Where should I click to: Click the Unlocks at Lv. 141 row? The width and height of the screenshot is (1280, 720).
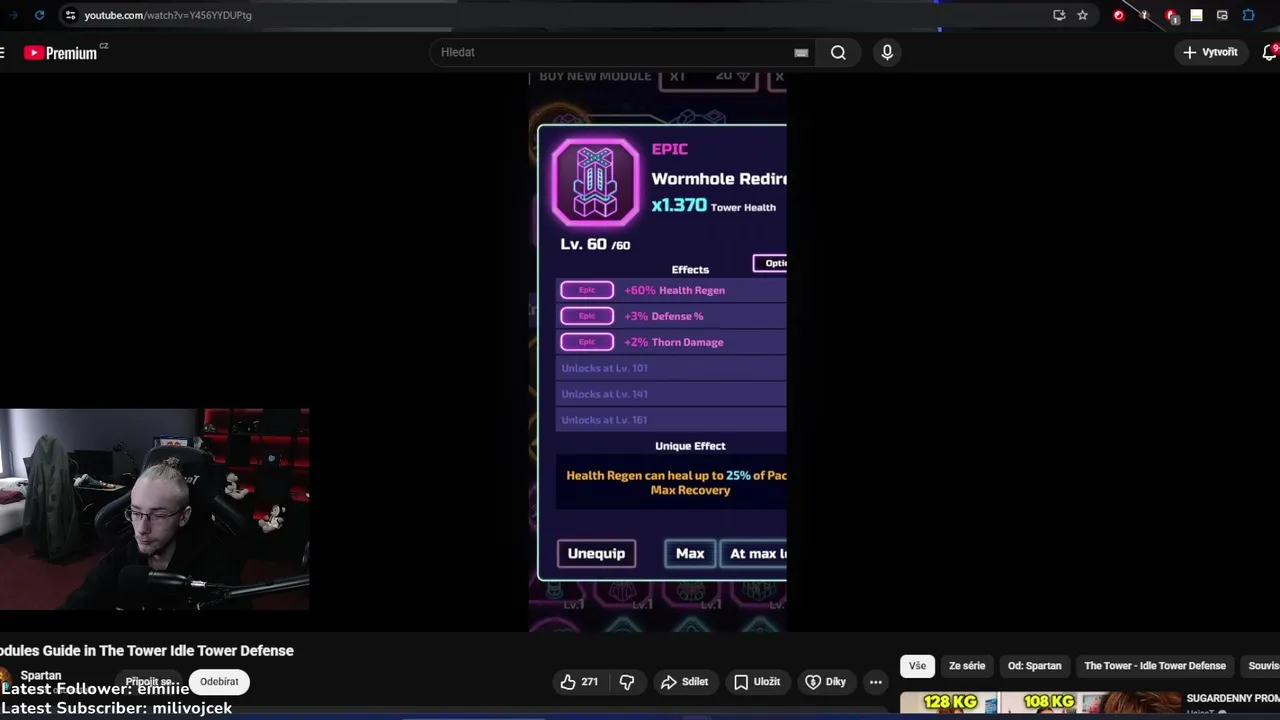click(671, 394)
